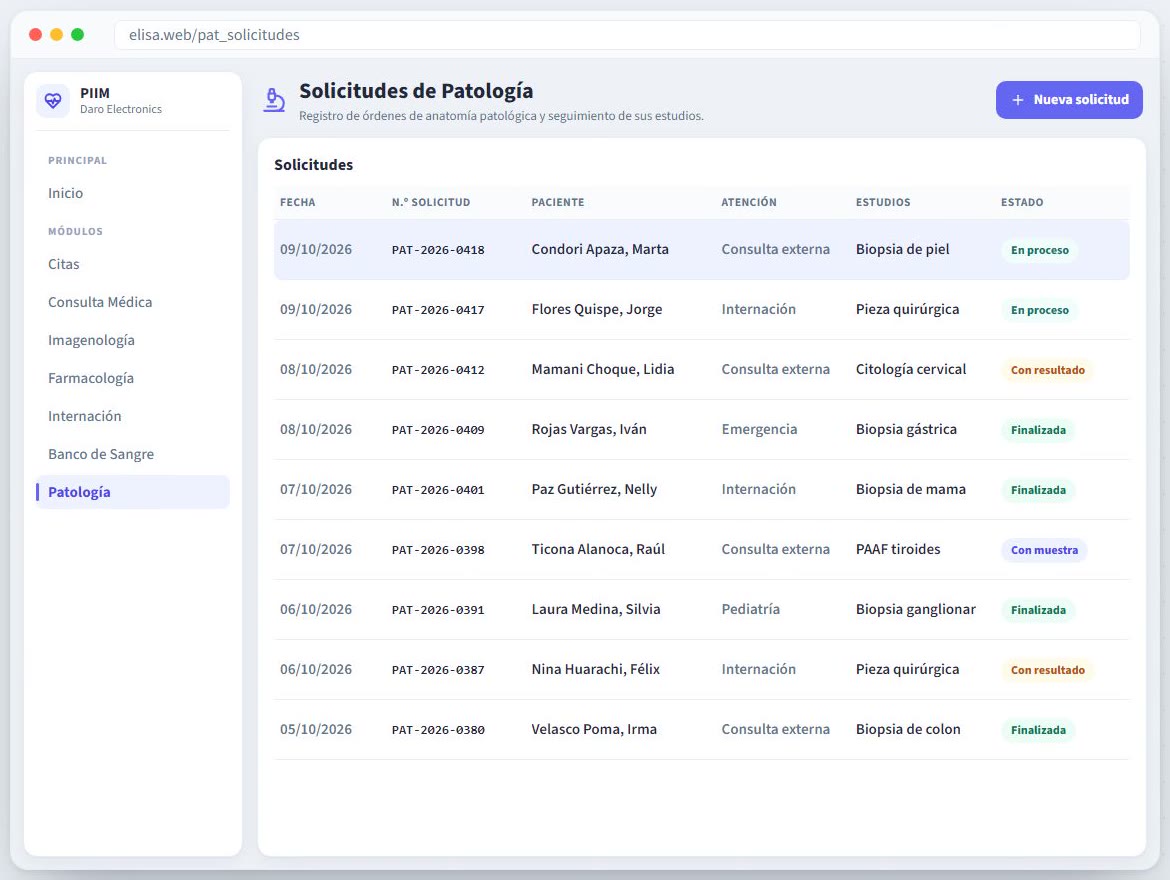Viewport: 1170px width, 880px height.
Task: Open Banco de Sangre module
Action: tap(133, 455)
